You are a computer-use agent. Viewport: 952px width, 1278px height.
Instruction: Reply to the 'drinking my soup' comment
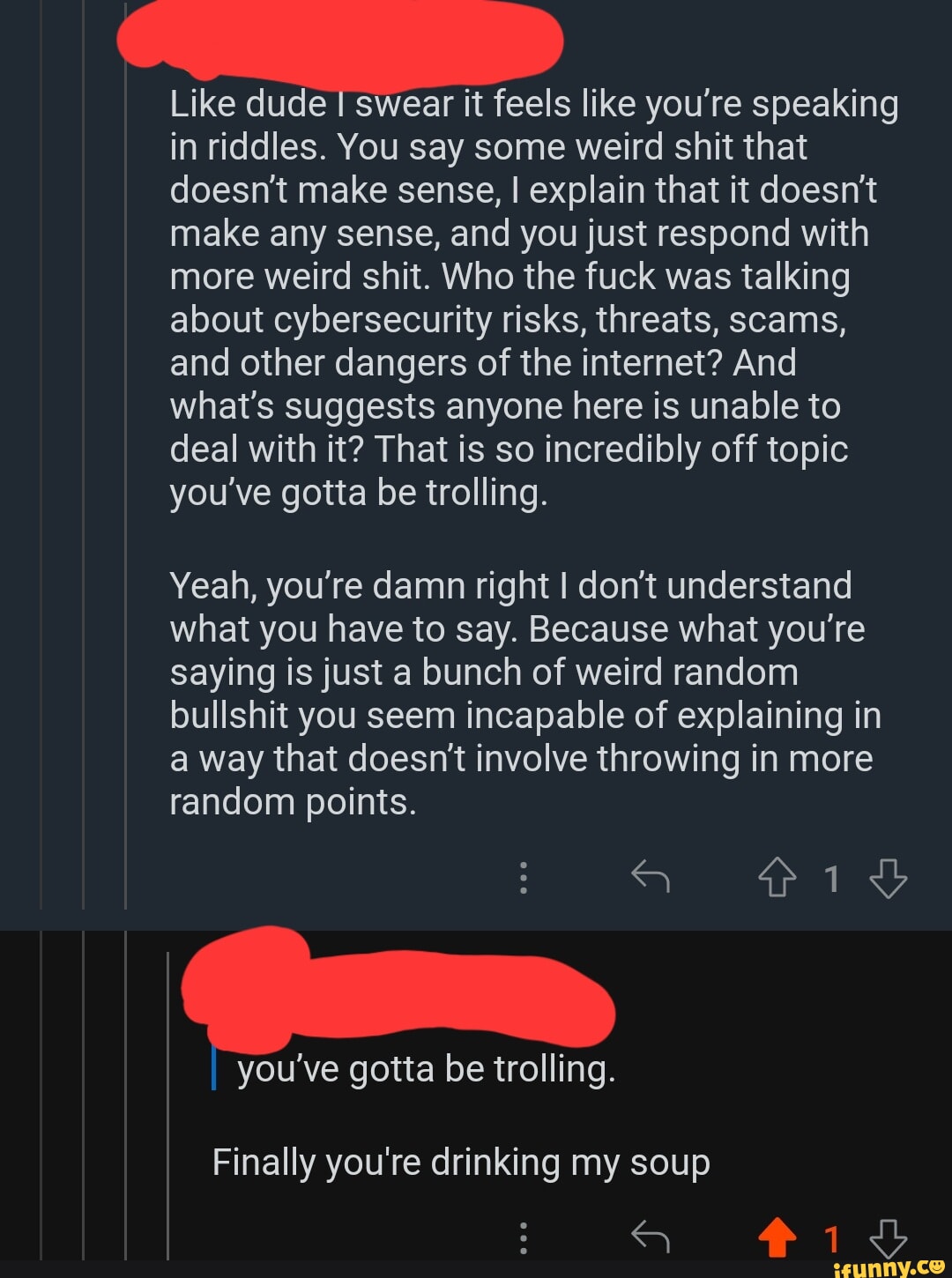[651, 1237]
